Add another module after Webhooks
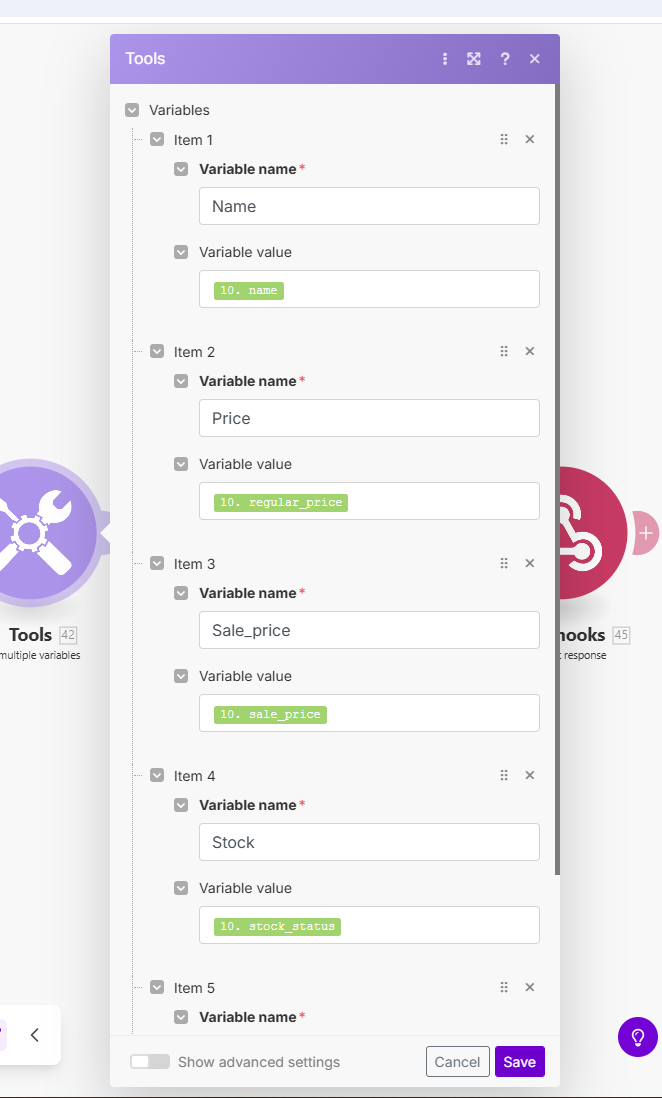This screenshot has height=1098, width=662. pyautogui.click(x=646, y=533)
